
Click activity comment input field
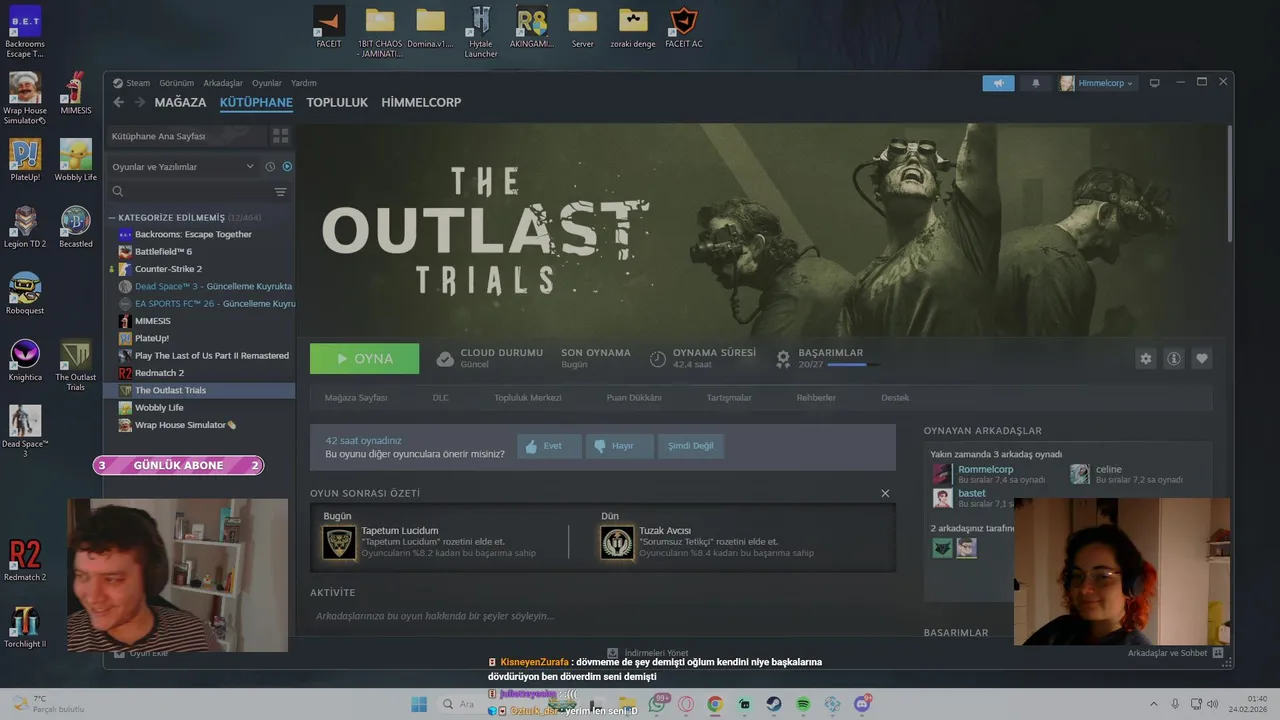[602, 616]
